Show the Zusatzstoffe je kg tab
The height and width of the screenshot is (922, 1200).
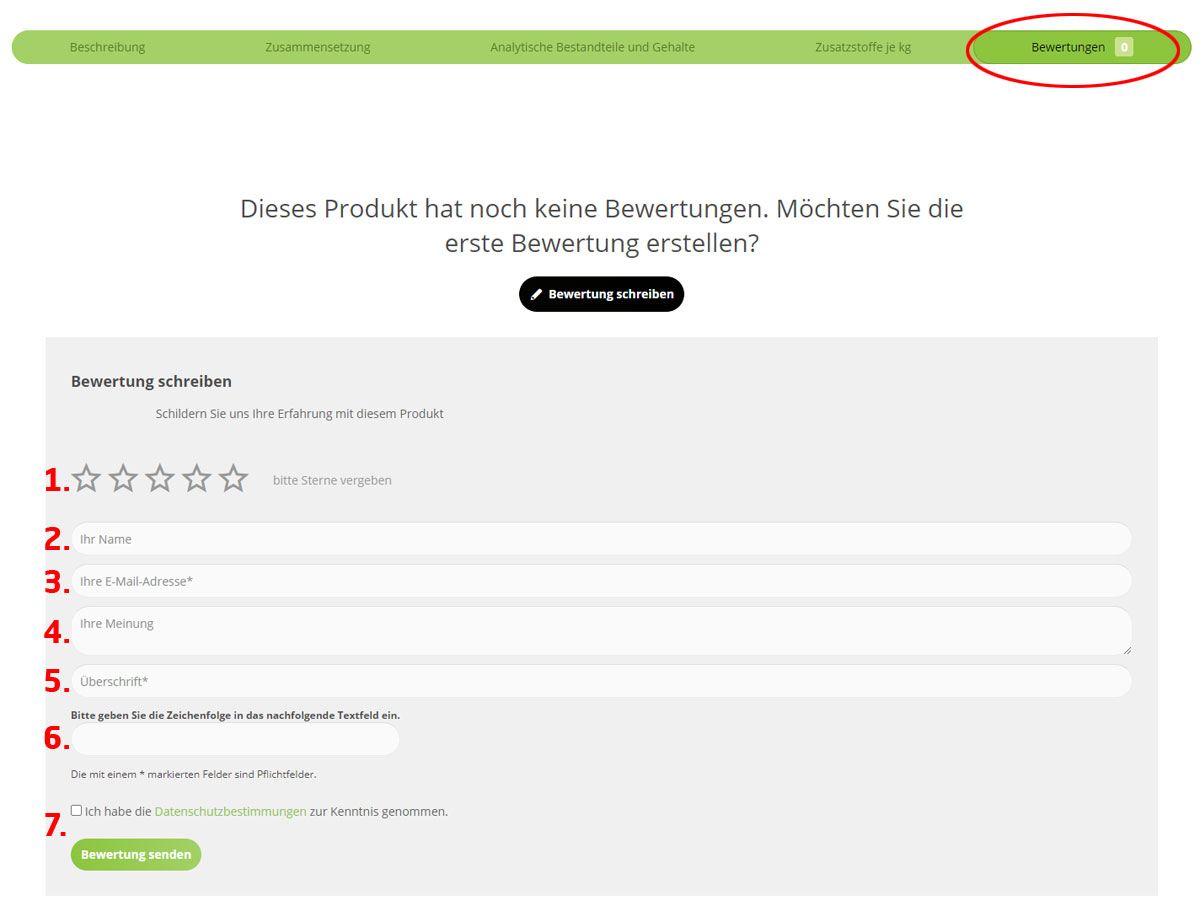[x=863, y=47]
